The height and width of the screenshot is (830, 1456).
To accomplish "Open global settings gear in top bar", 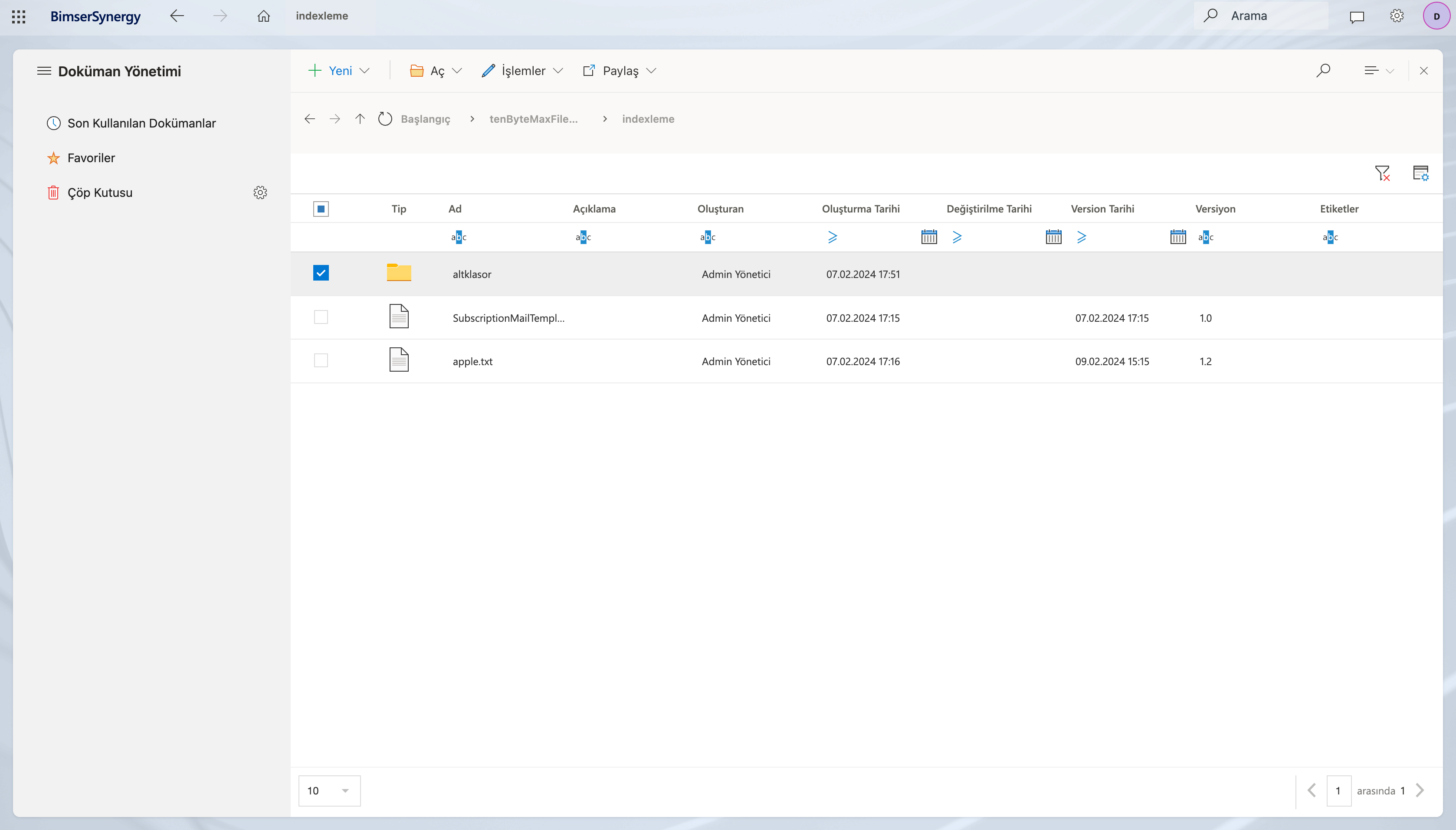I will [x=1397, y=16].
